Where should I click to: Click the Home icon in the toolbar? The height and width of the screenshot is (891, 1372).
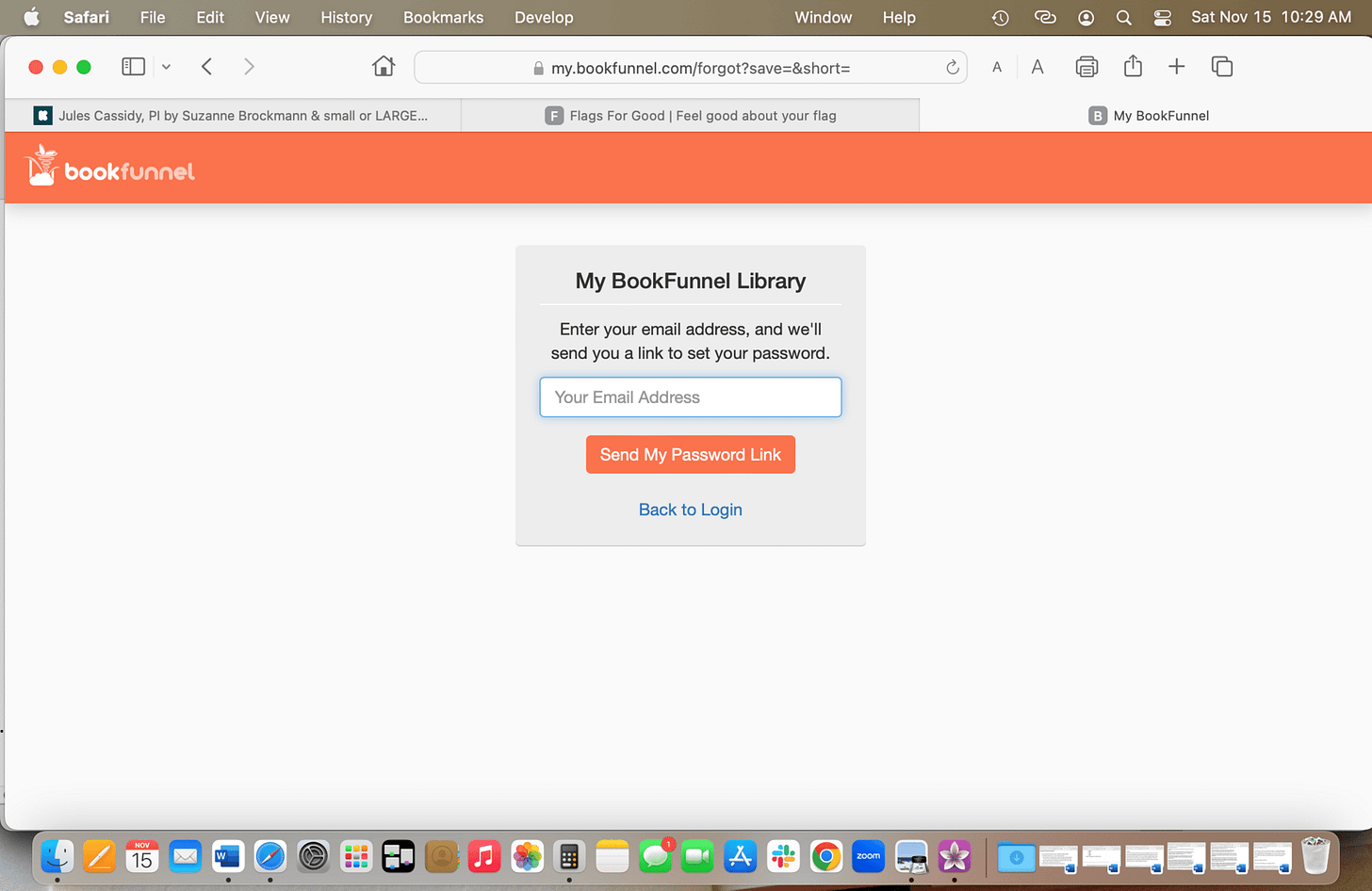tap(383, 66)
